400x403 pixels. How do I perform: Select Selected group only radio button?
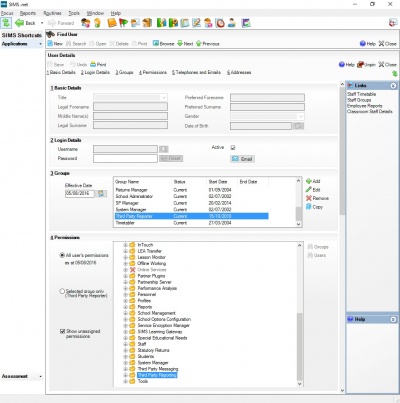click(62, 291)
